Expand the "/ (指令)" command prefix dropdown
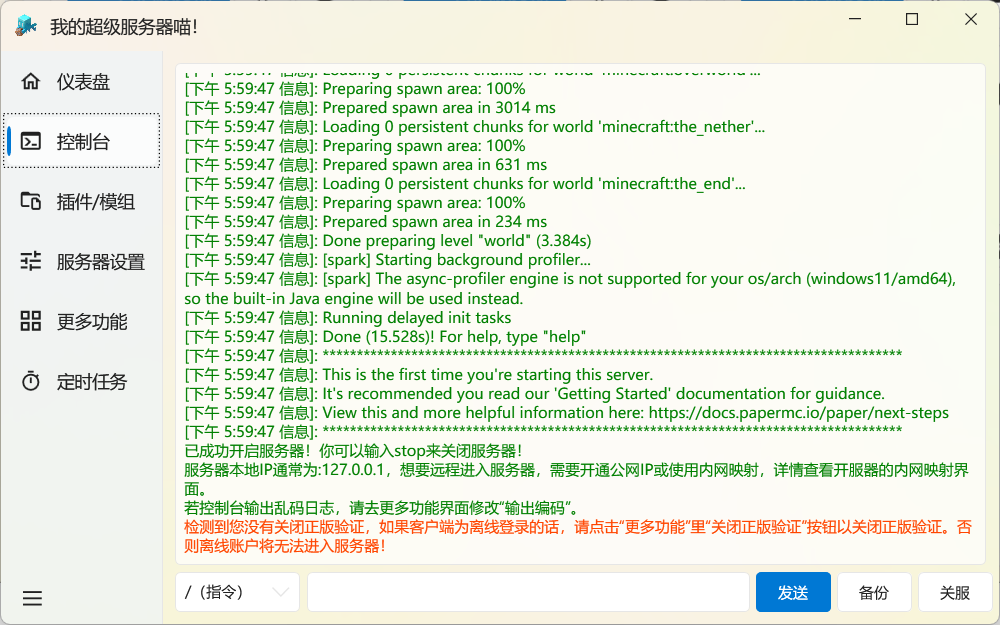Viewport: 1000px width, 625px height. pos(237,592)
